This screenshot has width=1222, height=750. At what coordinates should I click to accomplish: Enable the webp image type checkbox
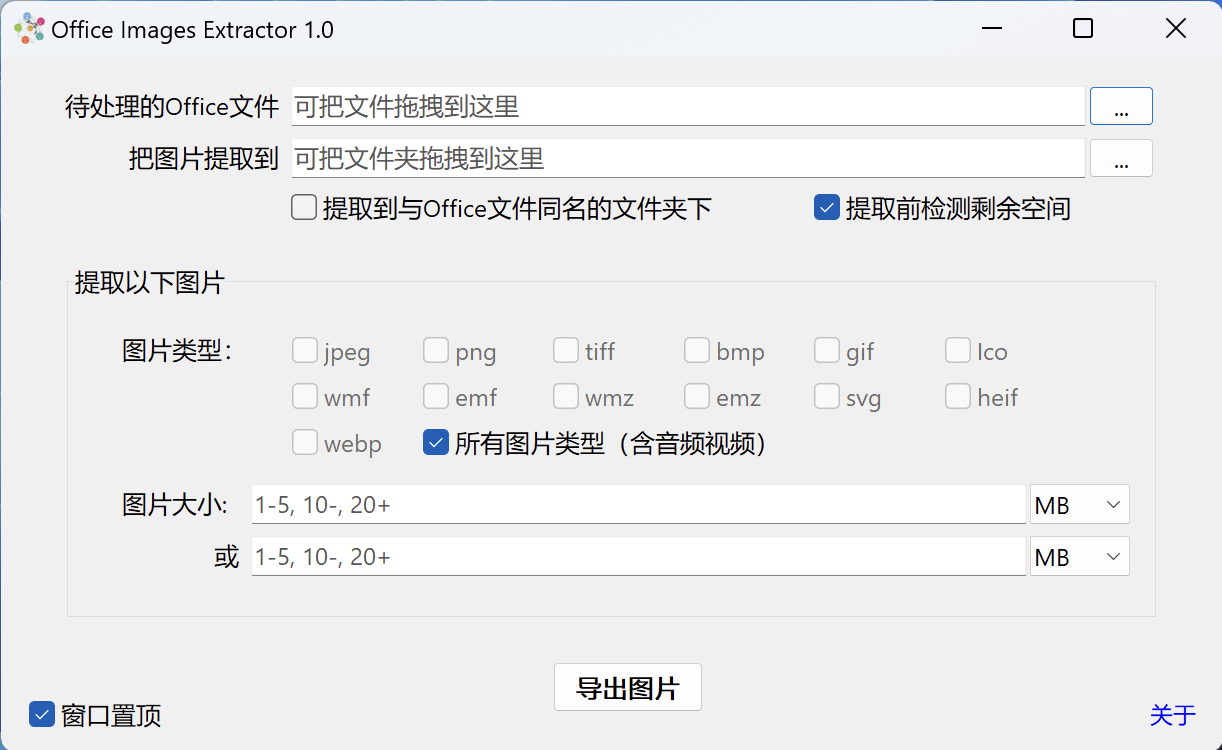305,441
